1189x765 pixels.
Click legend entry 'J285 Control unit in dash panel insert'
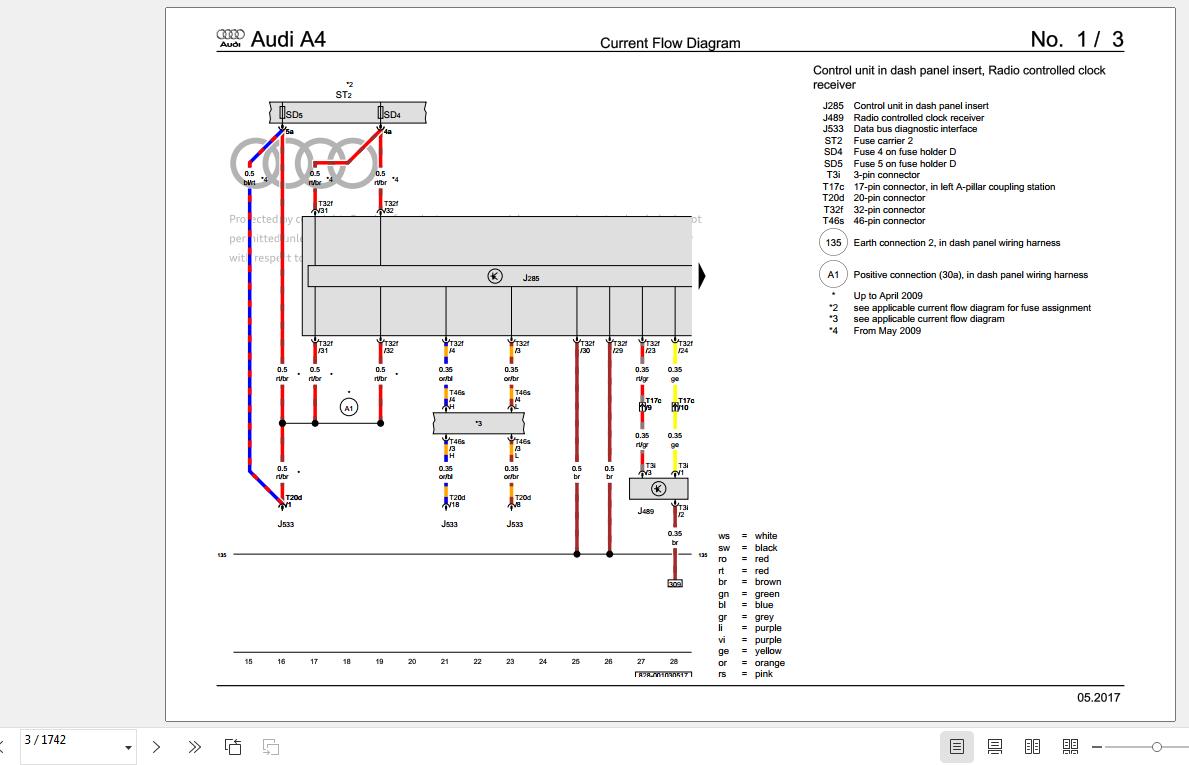pos(905,106)
